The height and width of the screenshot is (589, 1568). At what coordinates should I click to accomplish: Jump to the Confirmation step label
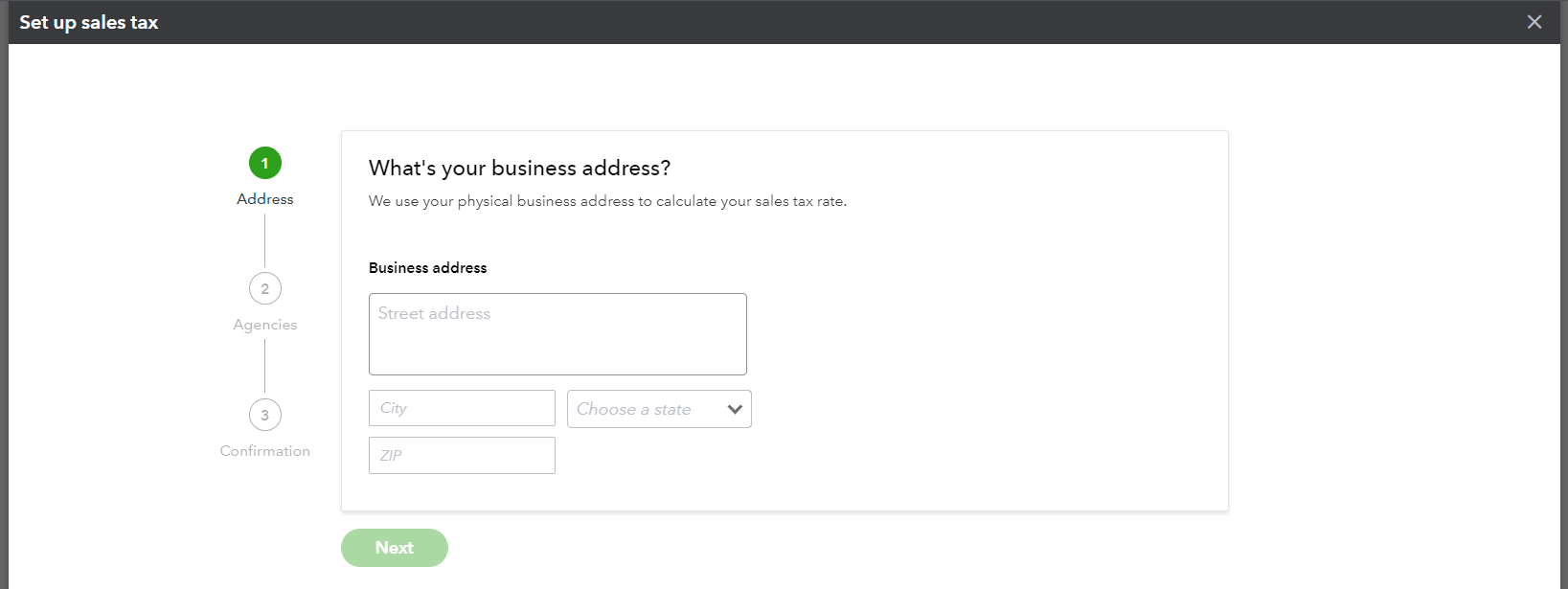[x=265, y=451]
